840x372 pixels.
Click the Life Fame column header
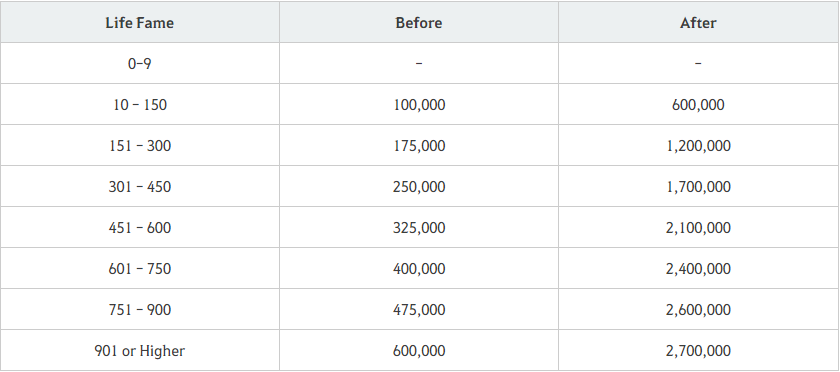tap(140, 23)
